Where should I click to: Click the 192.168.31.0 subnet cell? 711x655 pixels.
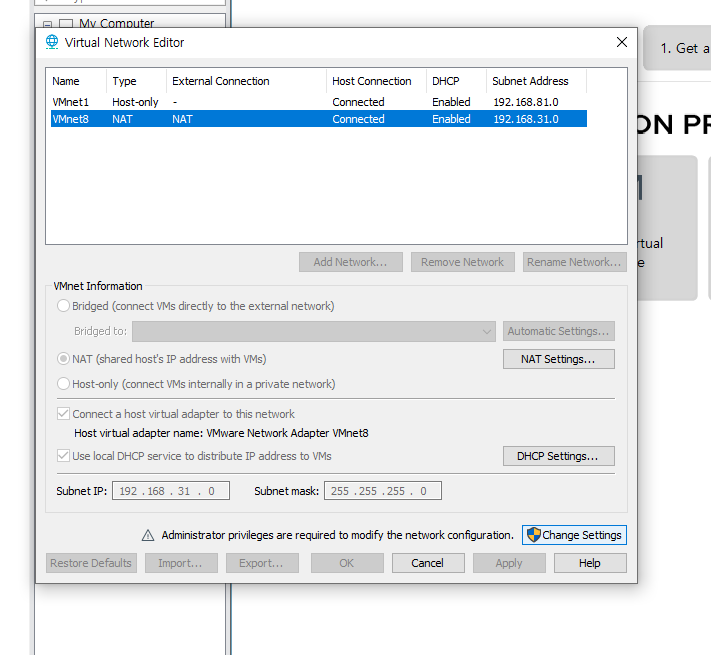pyautogui.click(x=526, y=119)
